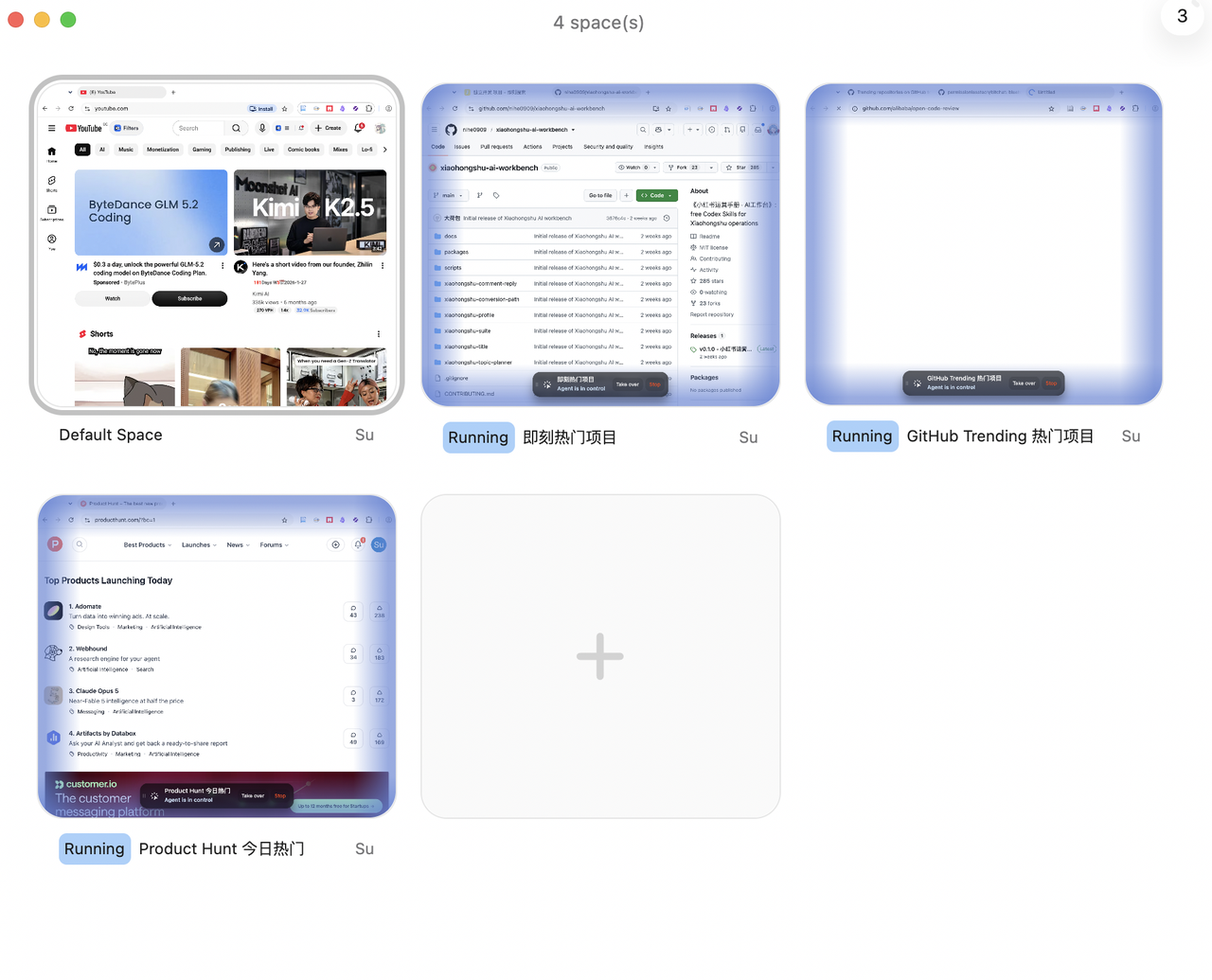Expand Launches menu on Product Hunt
Screen dimensions: 1212x980
click(x=199, y=545)
